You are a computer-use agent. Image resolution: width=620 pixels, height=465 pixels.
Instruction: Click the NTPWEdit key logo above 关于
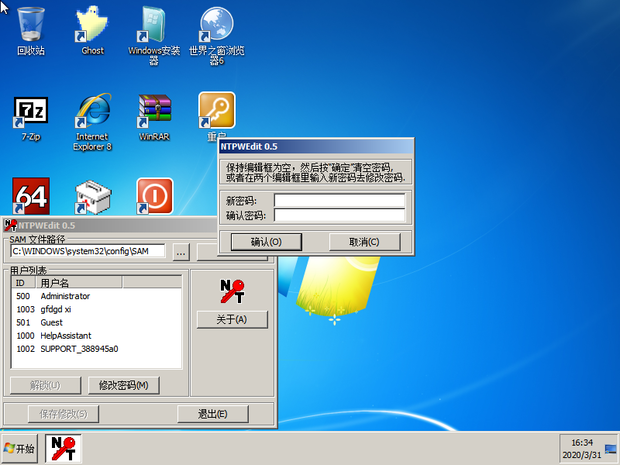232,291
